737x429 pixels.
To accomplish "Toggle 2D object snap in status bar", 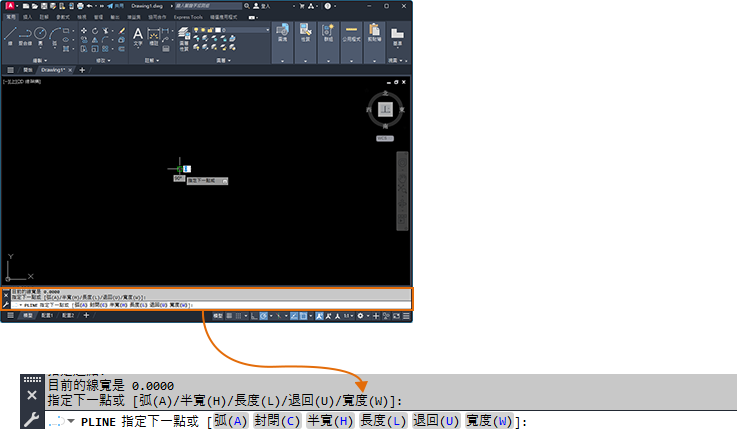I will click(304, 316).
